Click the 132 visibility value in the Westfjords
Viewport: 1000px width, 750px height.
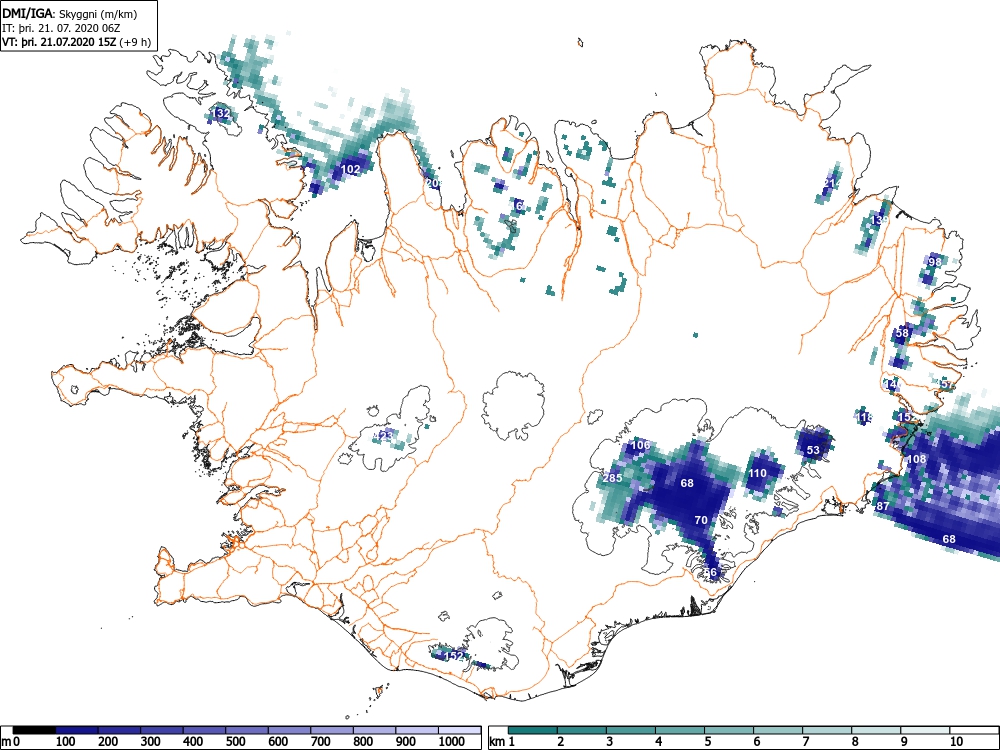(x=220, y=114)
